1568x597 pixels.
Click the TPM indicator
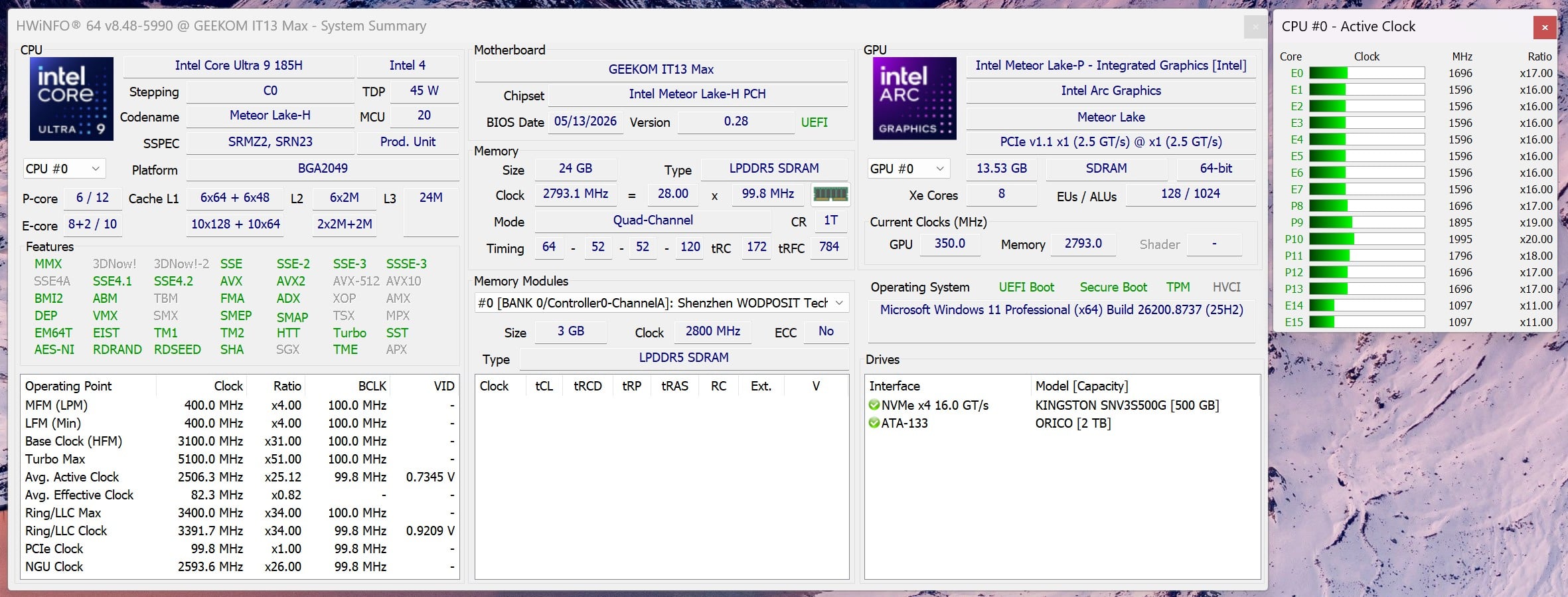(x=1178, y=288)
